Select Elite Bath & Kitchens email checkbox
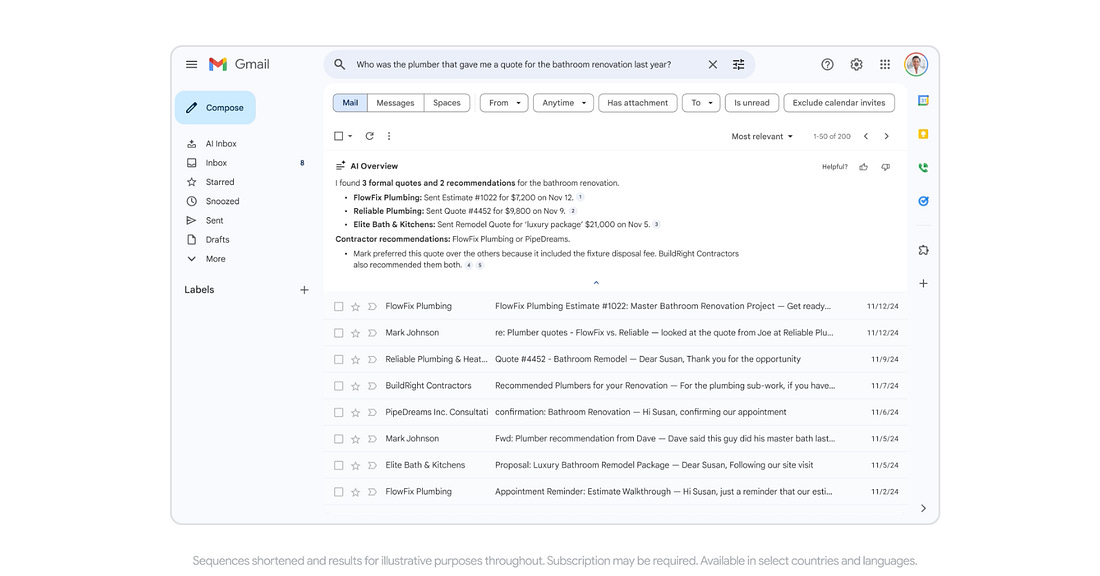This screenshot has width=1100, height=576. coord(339,466)
